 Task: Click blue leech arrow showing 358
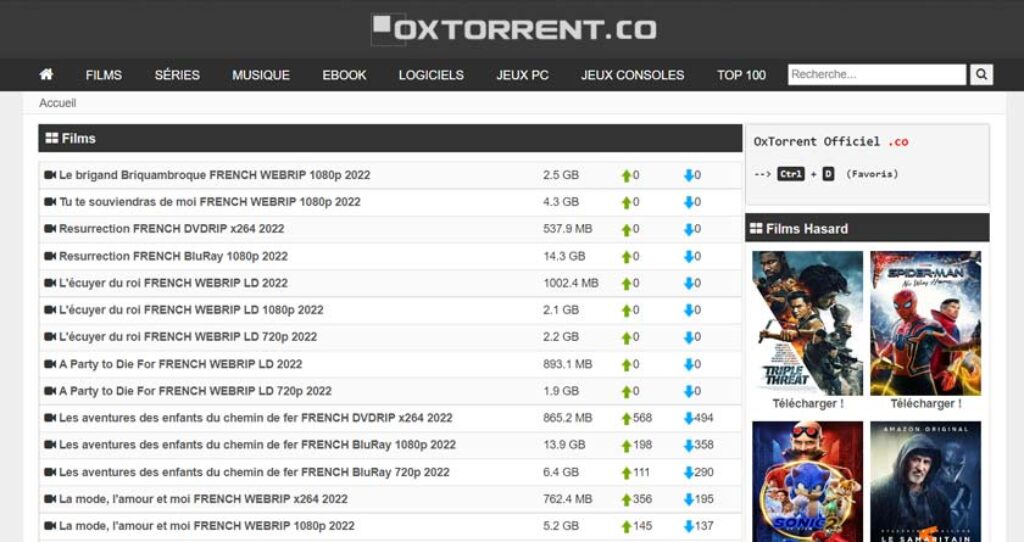[688, 445]
